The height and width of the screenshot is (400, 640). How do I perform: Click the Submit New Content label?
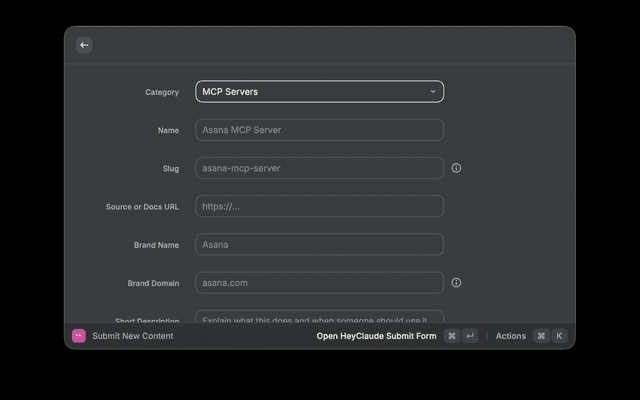pos(133,336)
